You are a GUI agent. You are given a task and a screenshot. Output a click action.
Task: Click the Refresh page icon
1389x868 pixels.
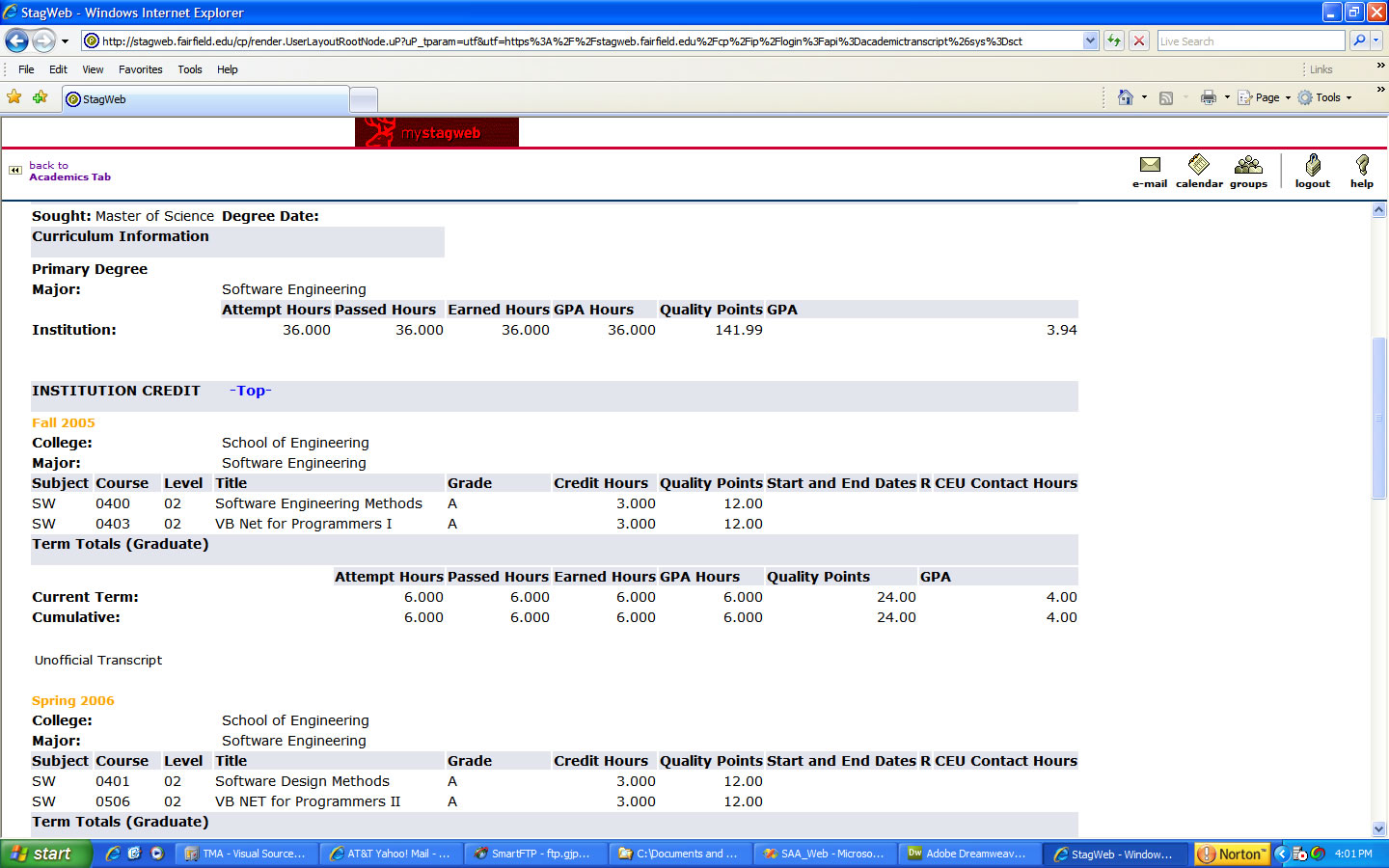coord(1114,41)
